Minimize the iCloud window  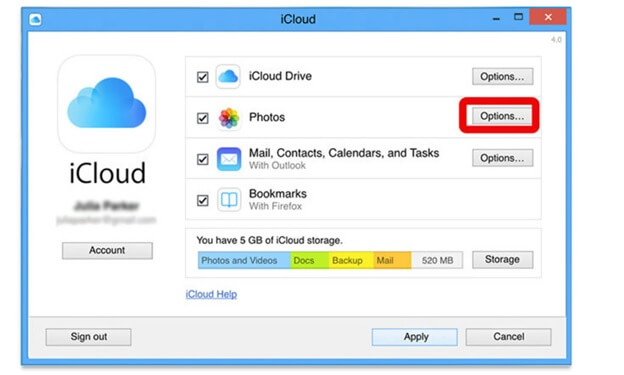point(496,18)
